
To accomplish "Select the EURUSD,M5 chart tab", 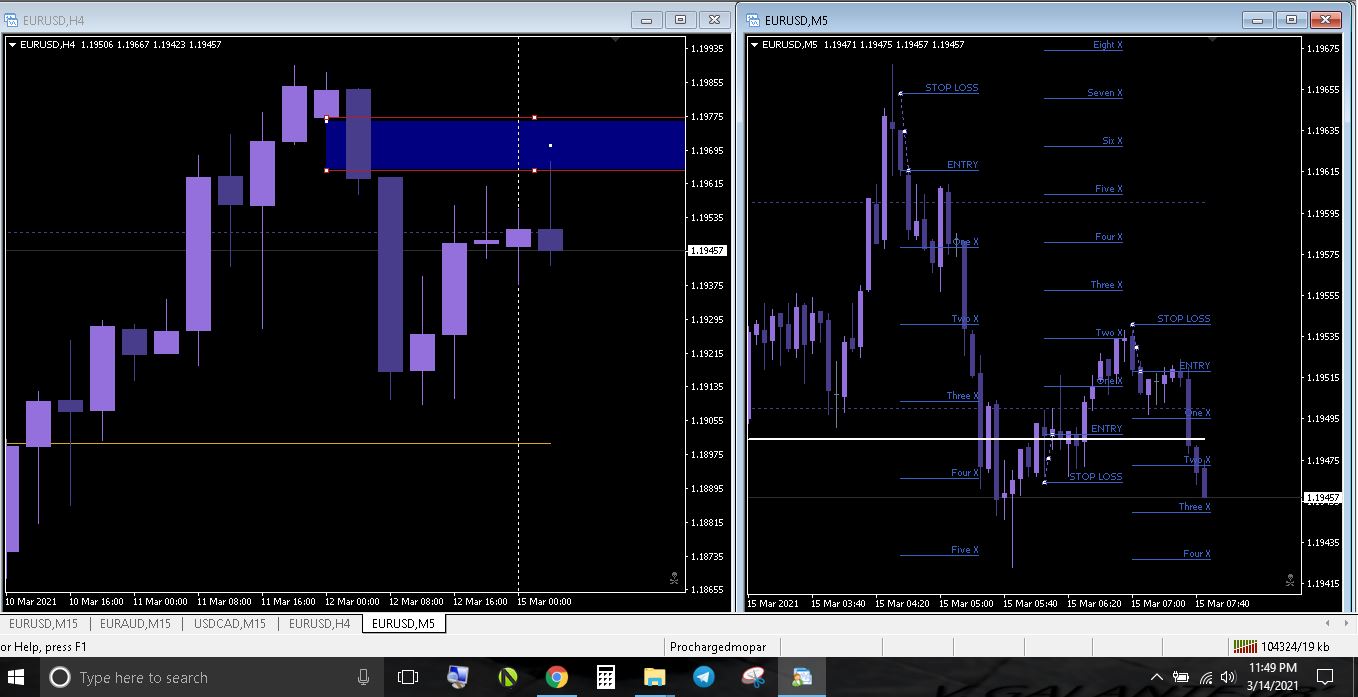I will [403, 623].
